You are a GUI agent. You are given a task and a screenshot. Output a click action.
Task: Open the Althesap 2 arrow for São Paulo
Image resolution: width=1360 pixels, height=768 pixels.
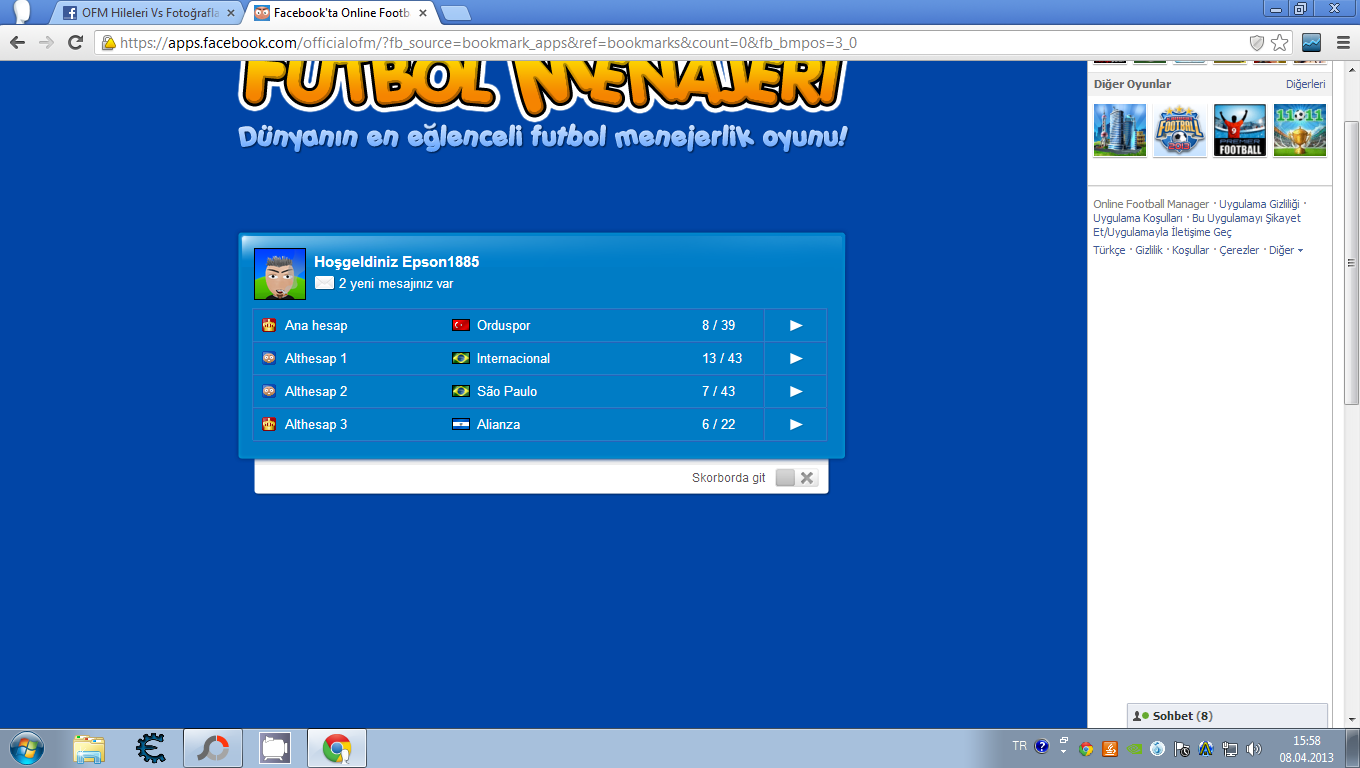[796, 391]
